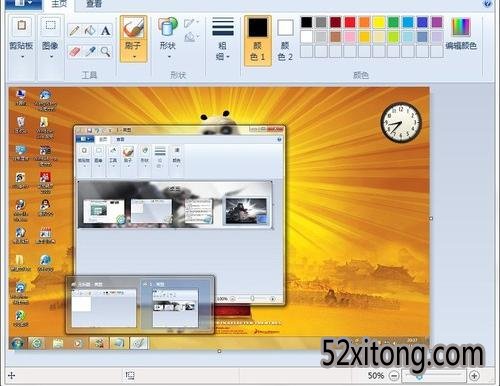Select the Fill with color bucket tool

[x=90, y=31]
